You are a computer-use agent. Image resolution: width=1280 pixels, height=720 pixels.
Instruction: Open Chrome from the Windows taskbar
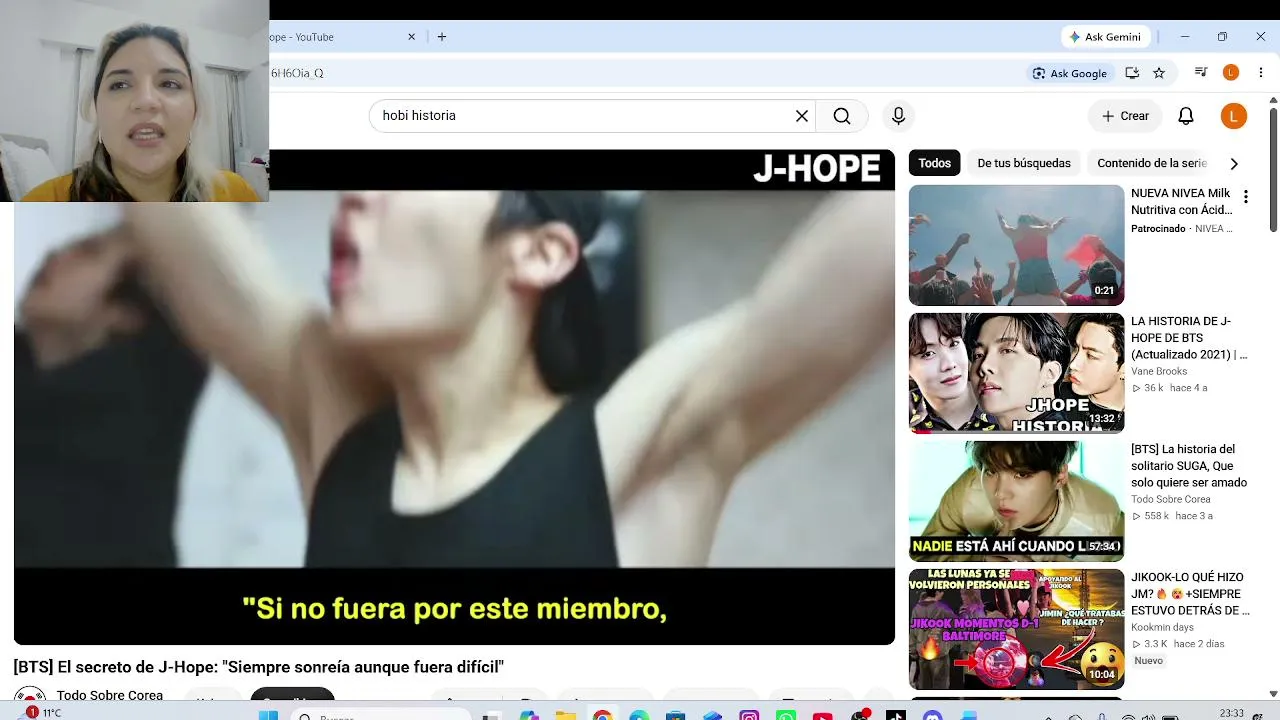(x=602, y=714)
